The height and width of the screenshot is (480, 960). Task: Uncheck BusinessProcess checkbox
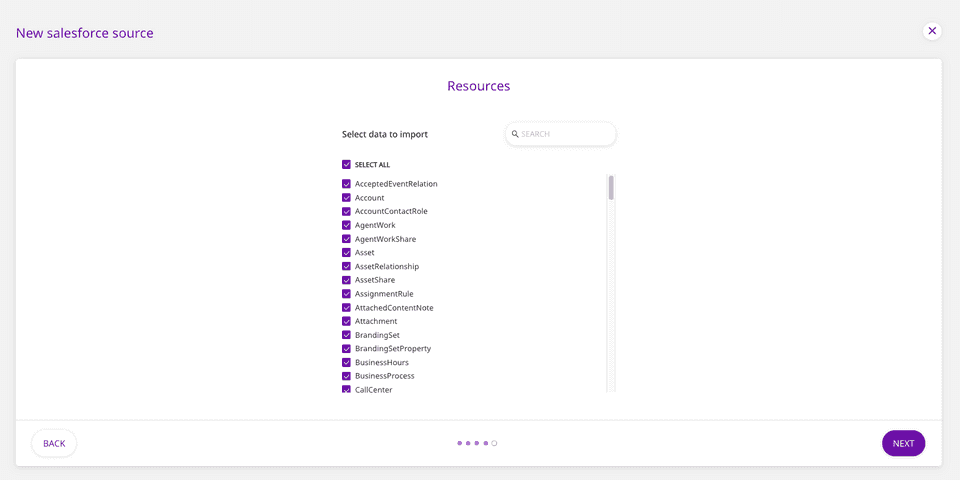[346, 376]
